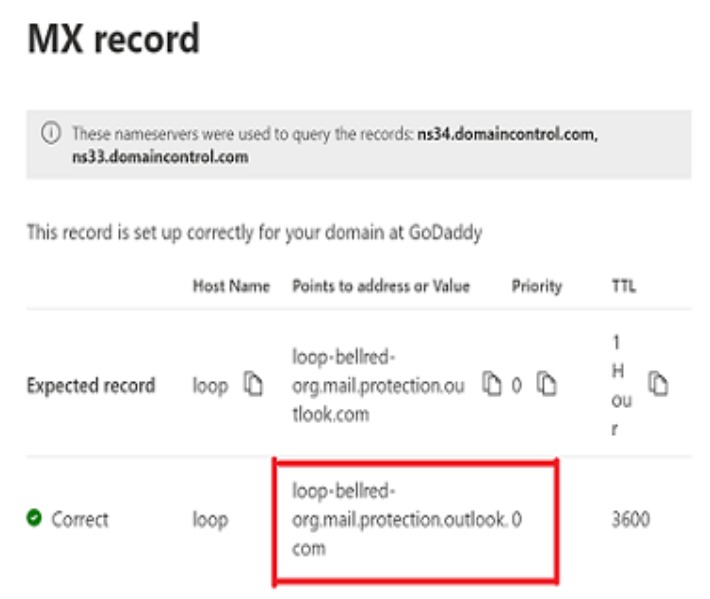Click the 3600 TTL value
The image size is (710, 599).
coord(630,519)
